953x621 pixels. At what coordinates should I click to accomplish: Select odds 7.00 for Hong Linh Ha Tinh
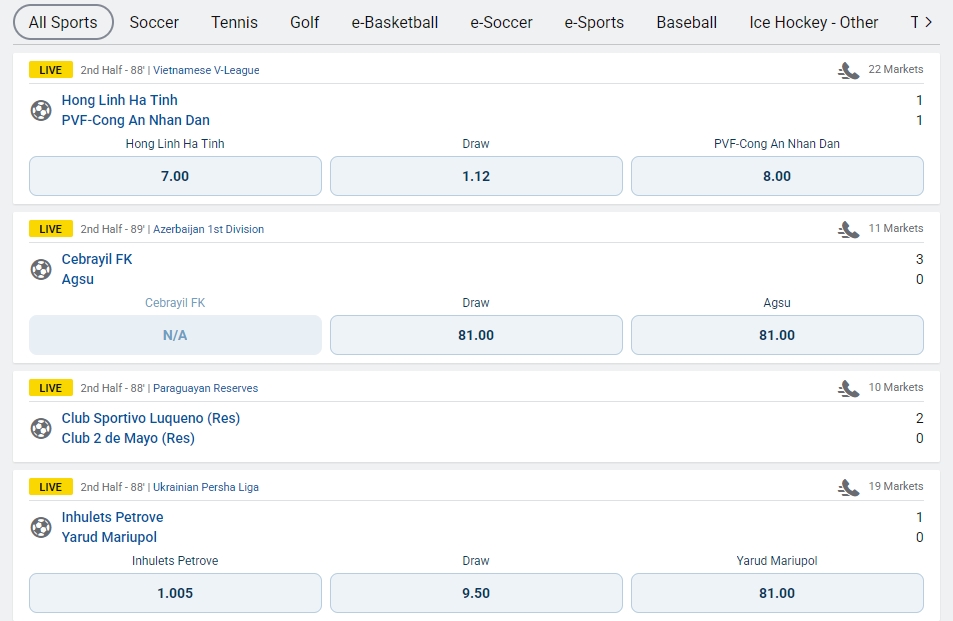[x=174, y=176]
